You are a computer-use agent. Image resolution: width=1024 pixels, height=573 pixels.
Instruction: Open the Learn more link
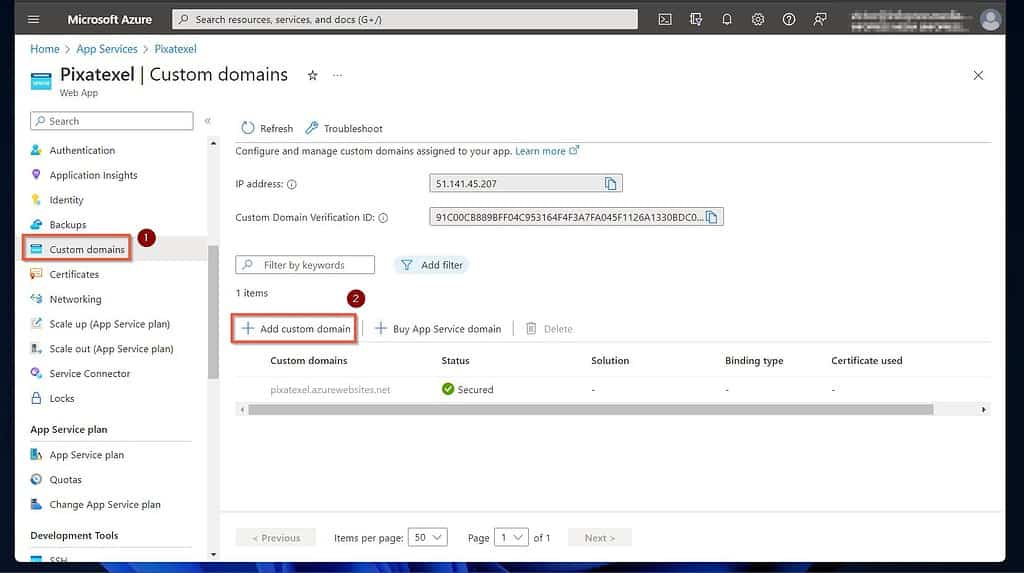[547, 151]
